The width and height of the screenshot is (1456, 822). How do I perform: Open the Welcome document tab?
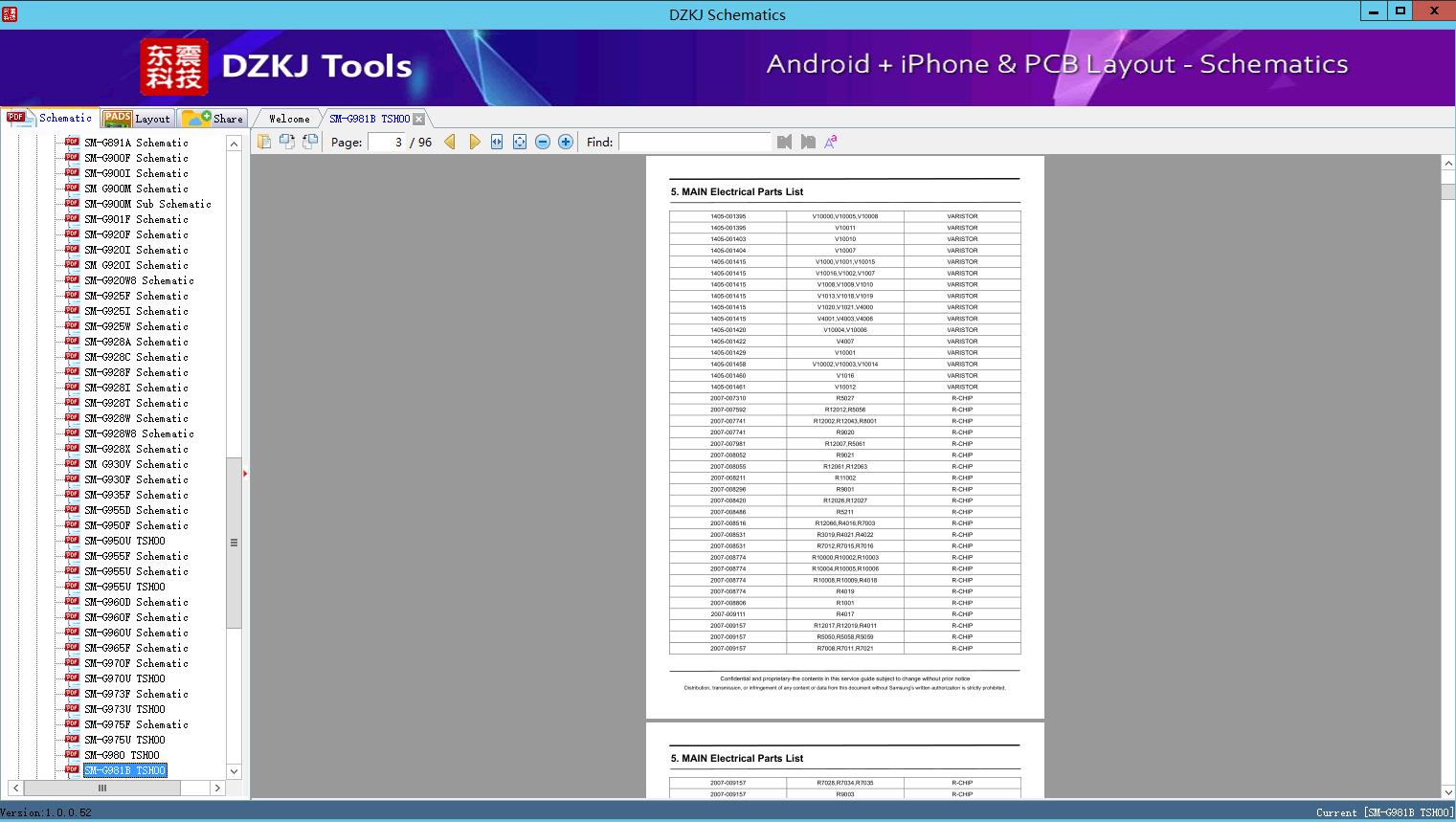(289, 119)
